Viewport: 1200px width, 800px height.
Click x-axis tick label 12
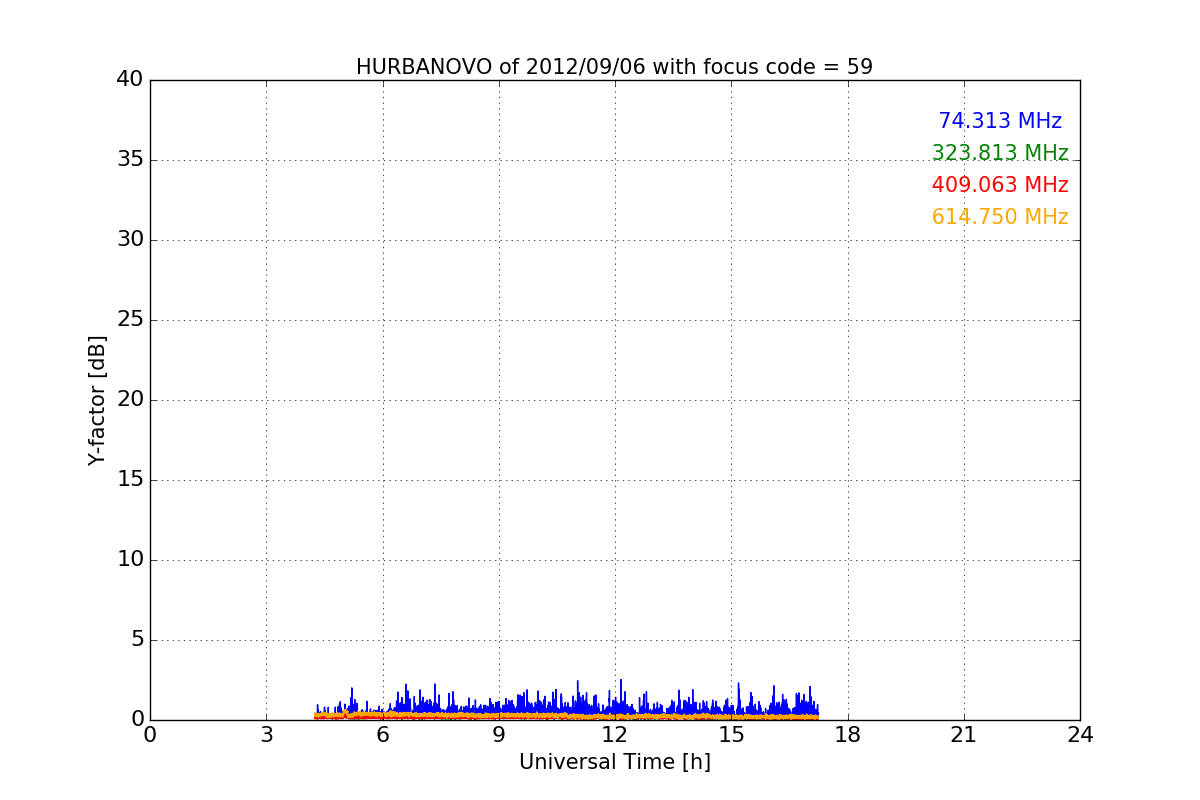point(615,735)
